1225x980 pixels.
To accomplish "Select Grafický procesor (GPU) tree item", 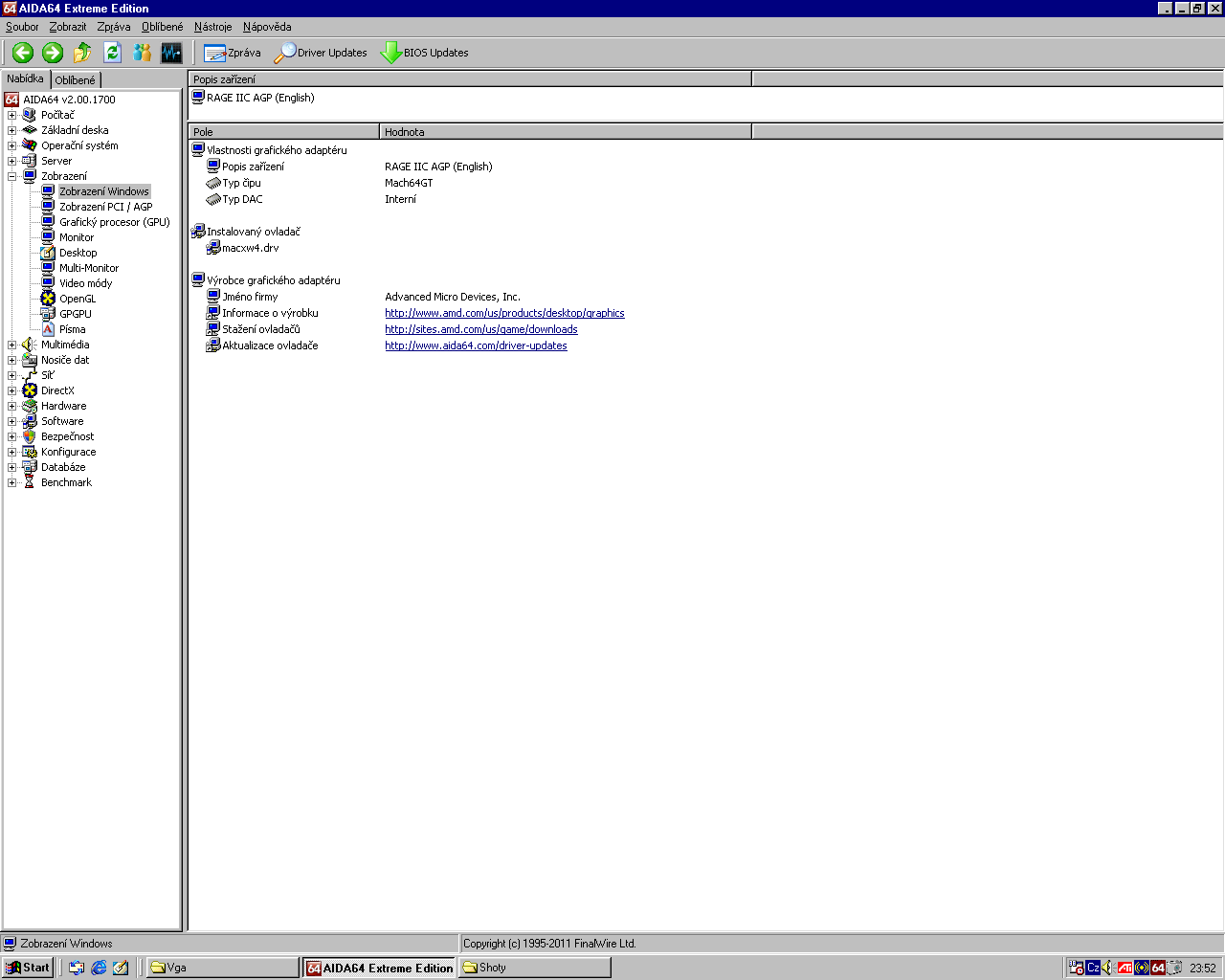I will pyautogui.click(x=114, y=222).
